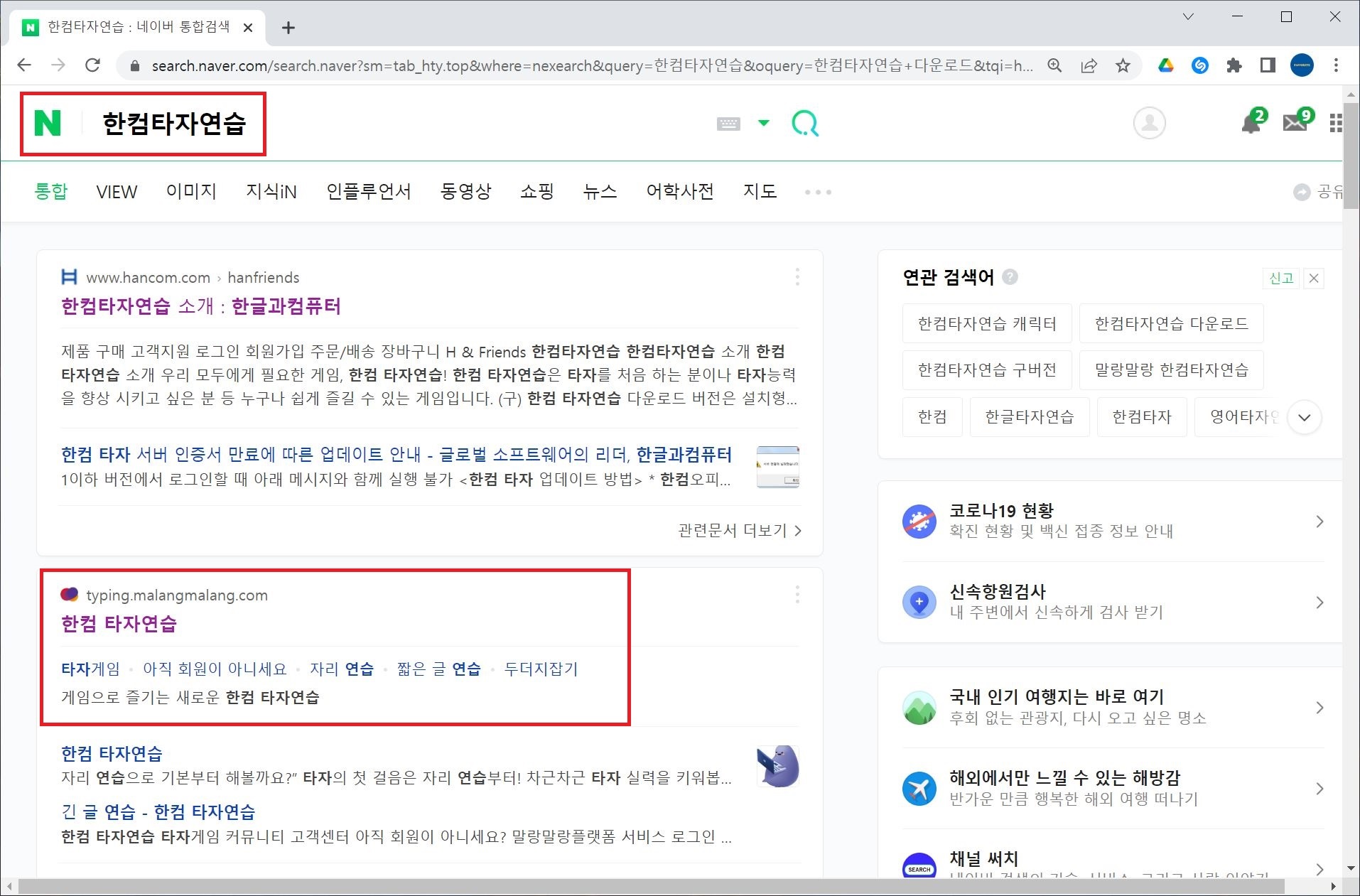
Task: Open the 지도 tab
Action: point(760,191)
